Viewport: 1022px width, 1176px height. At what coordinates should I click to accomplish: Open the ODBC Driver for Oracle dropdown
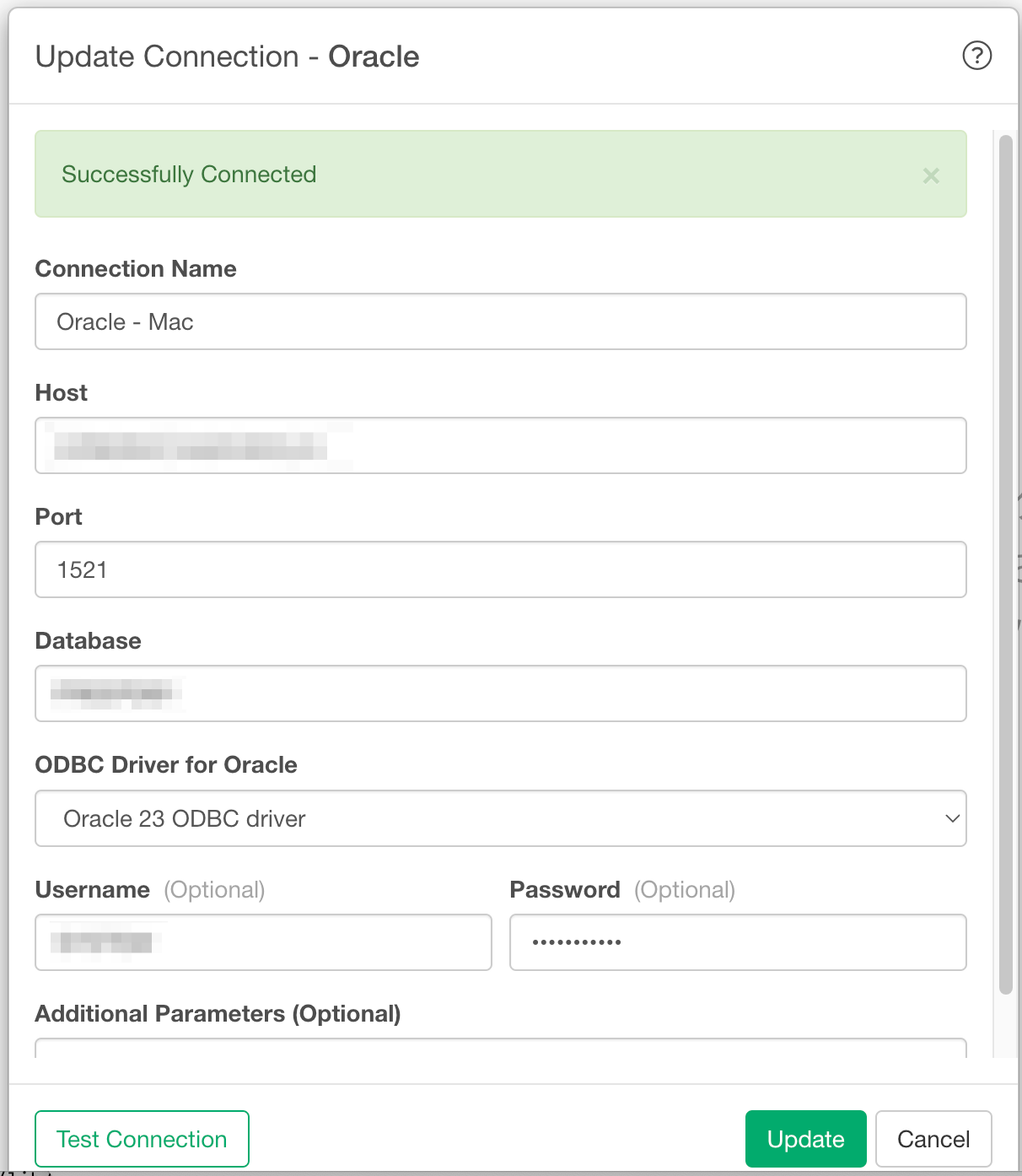[x=501, y=818]
